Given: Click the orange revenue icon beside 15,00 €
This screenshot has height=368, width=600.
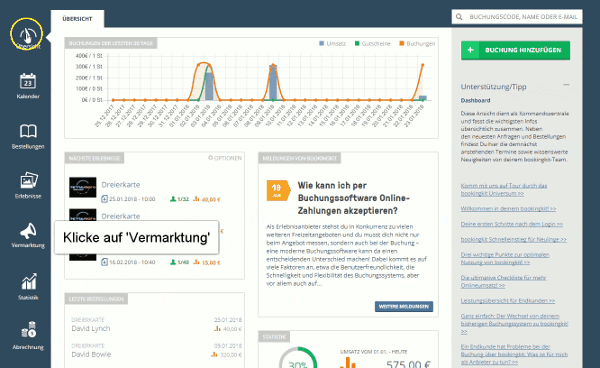Looking at the screenshot, I should [x=196, y=262].
